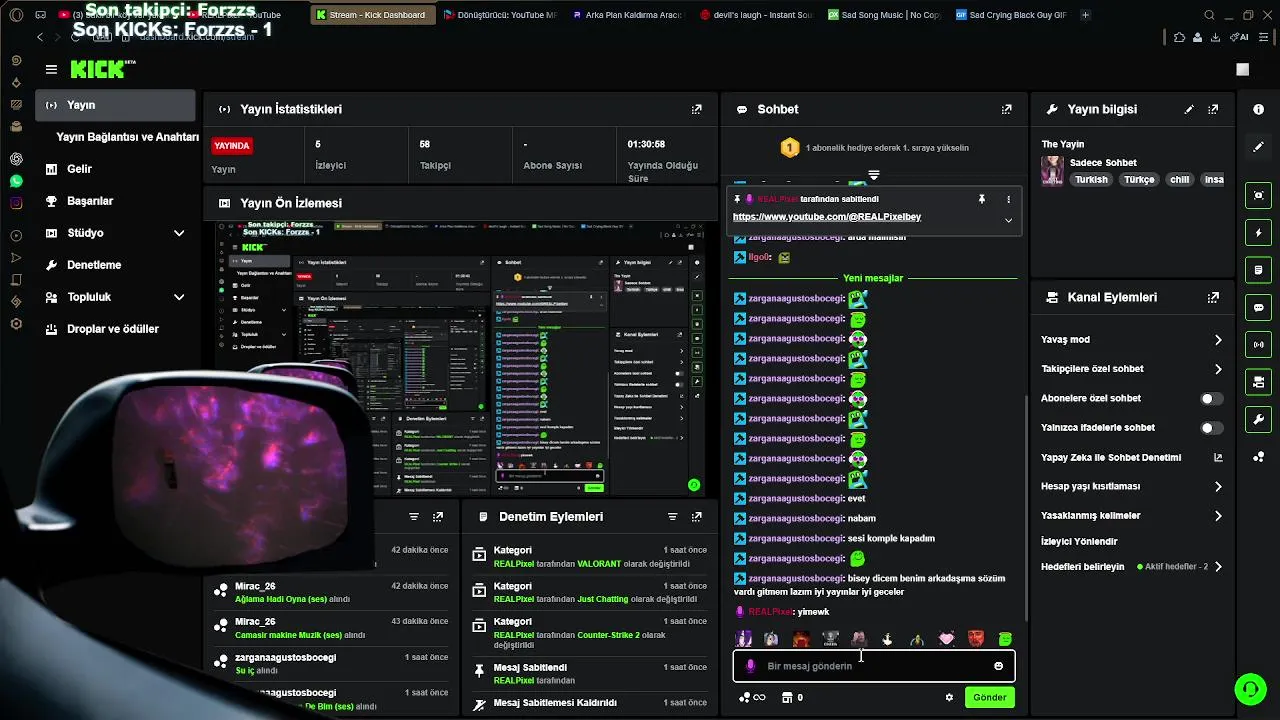
Task: Click the chat bubble icon in the right sidebar
Action: point(1259,307)
